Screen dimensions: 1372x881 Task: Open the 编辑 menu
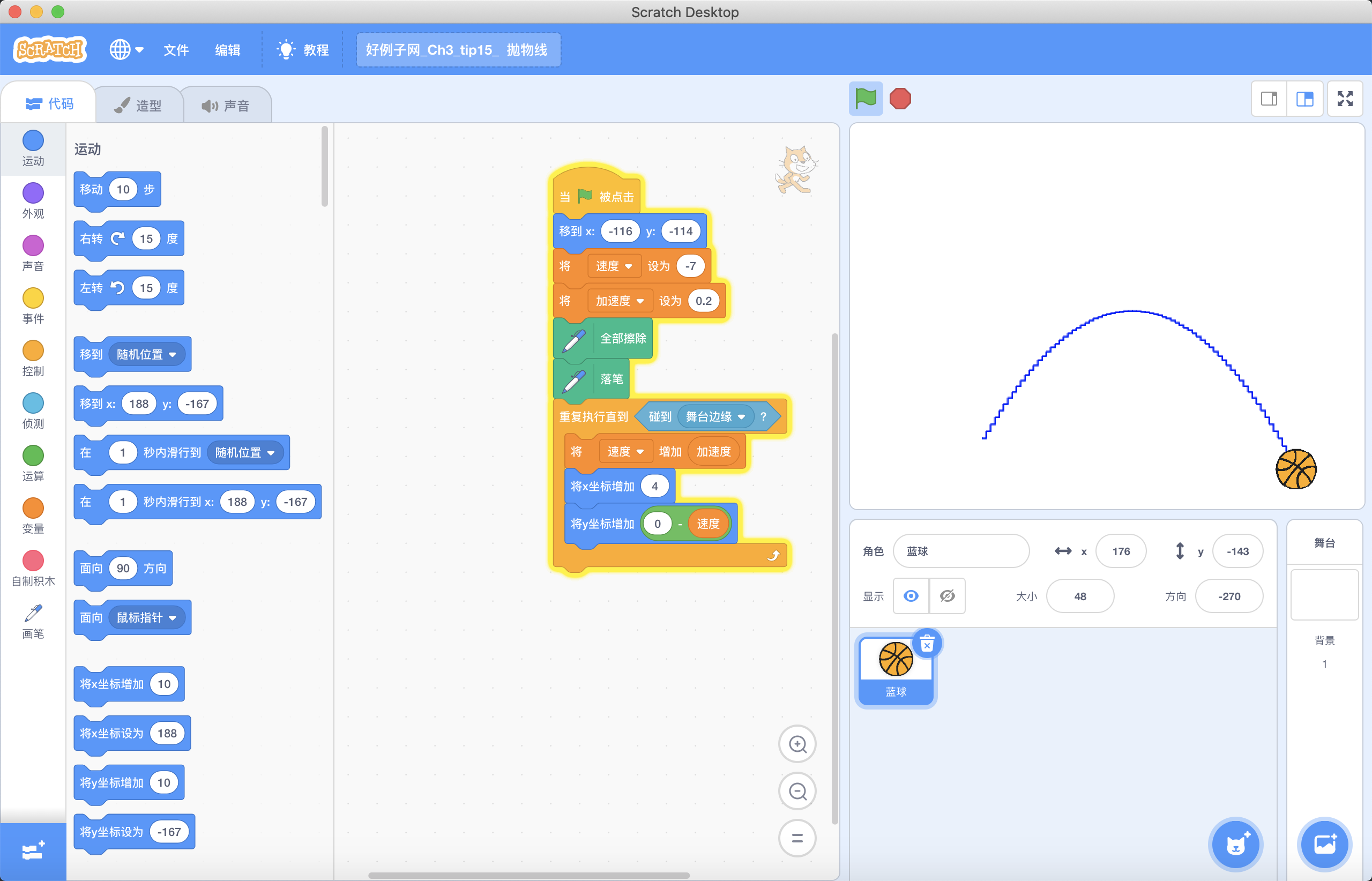pyautogui.click(x=227, y=50)
